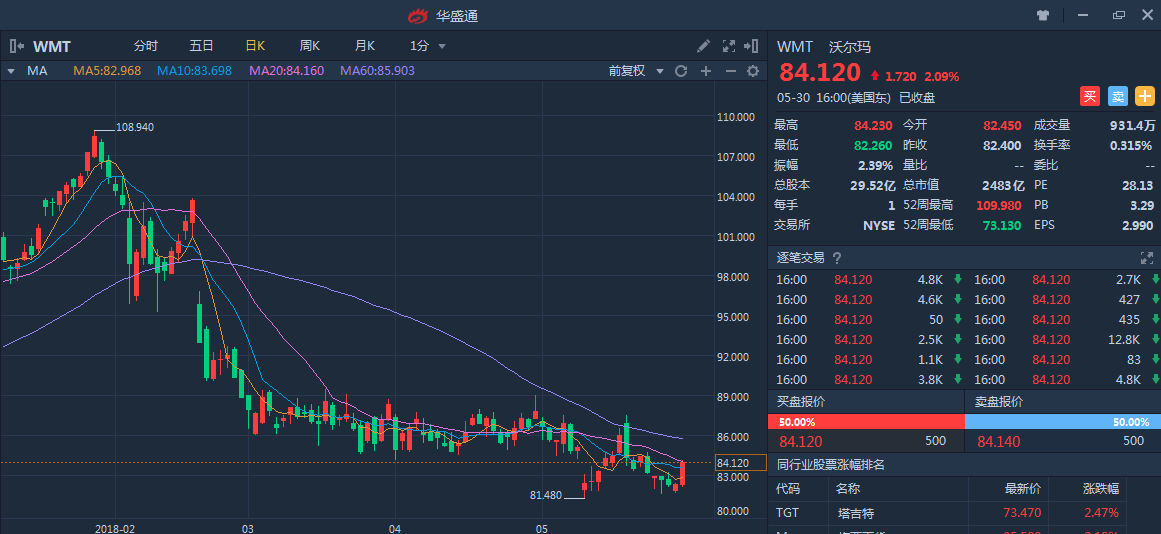Image resolution: width=1161 pixels, height=534 pixels.
Task: Zoom out chart with minus icon
Action: [730, 71]
